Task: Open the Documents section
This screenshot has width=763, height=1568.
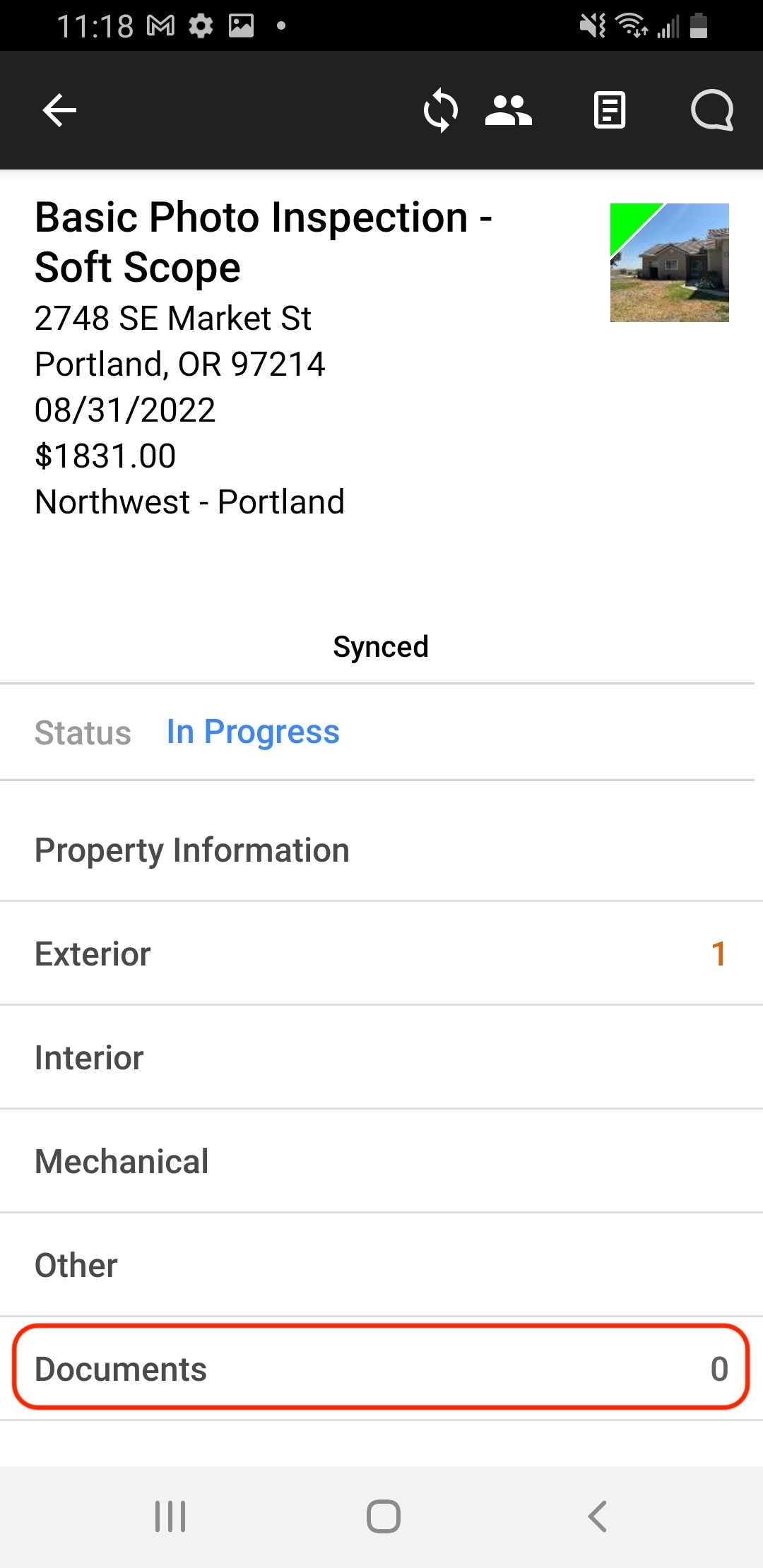Action: point(381,1368)
